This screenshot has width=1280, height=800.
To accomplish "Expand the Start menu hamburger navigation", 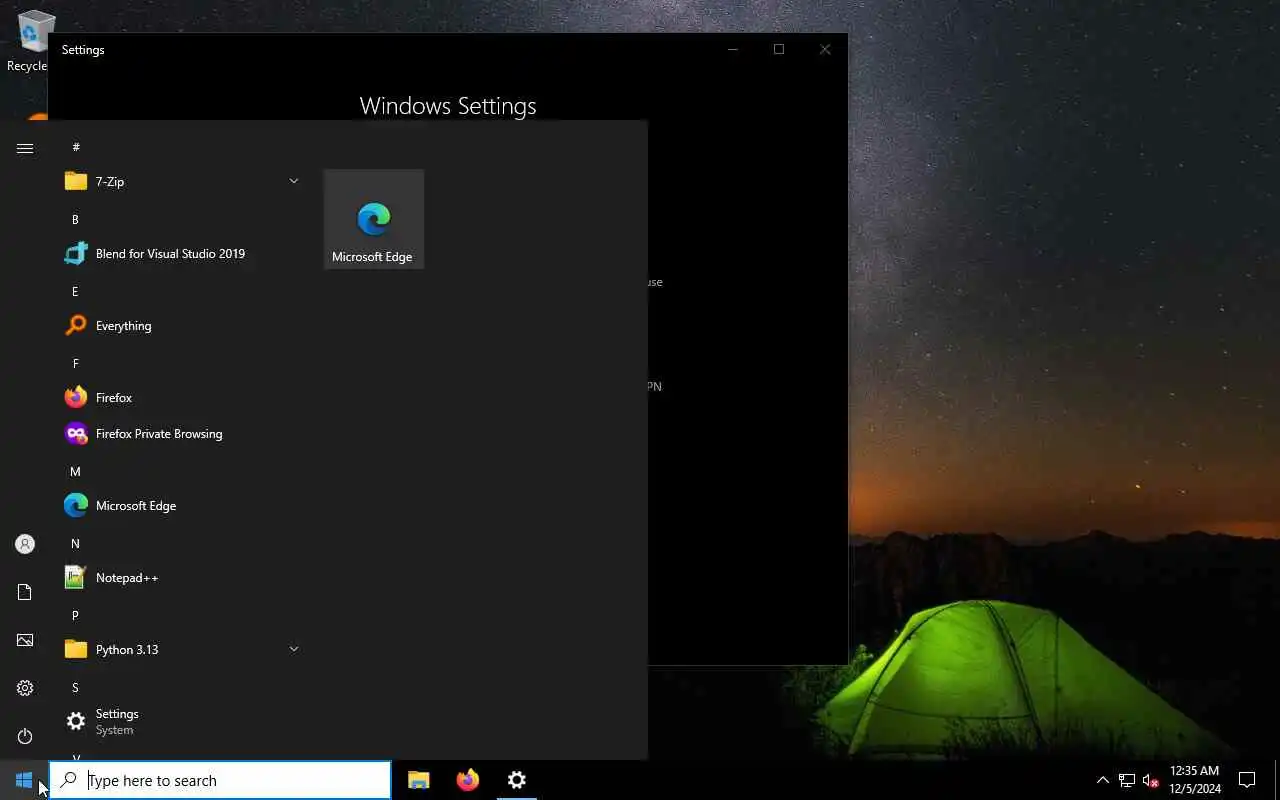I will click(x=25, y=148).
